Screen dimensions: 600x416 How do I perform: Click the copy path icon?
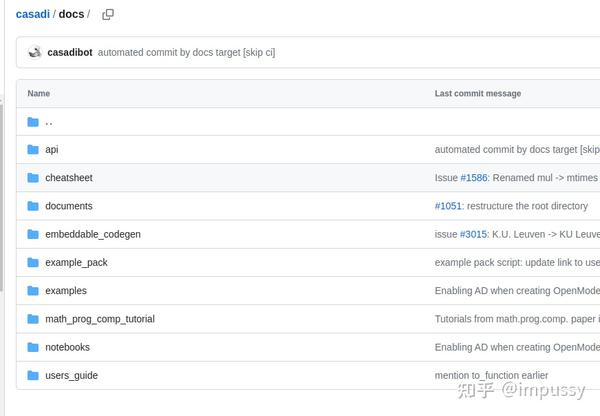pyautogui.click(x=108, y=14)
